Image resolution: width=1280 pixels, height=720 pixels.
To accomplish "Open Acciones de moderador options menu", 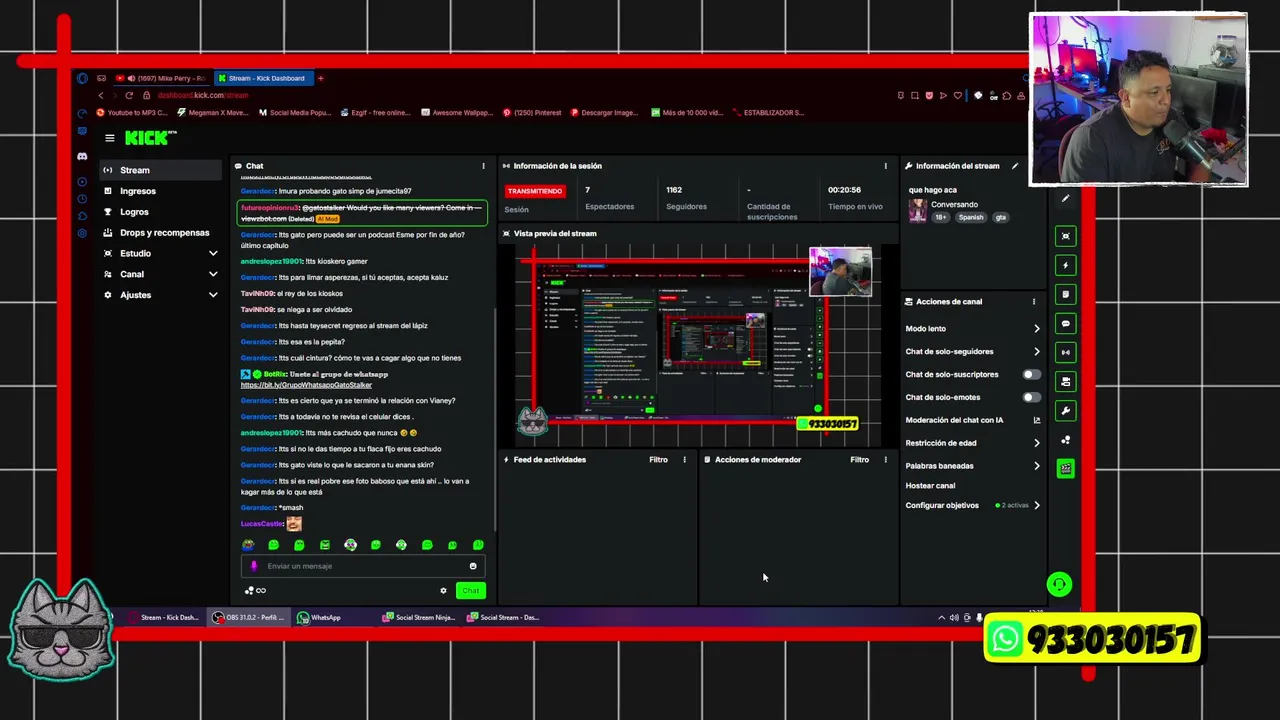I will (885, 460).
